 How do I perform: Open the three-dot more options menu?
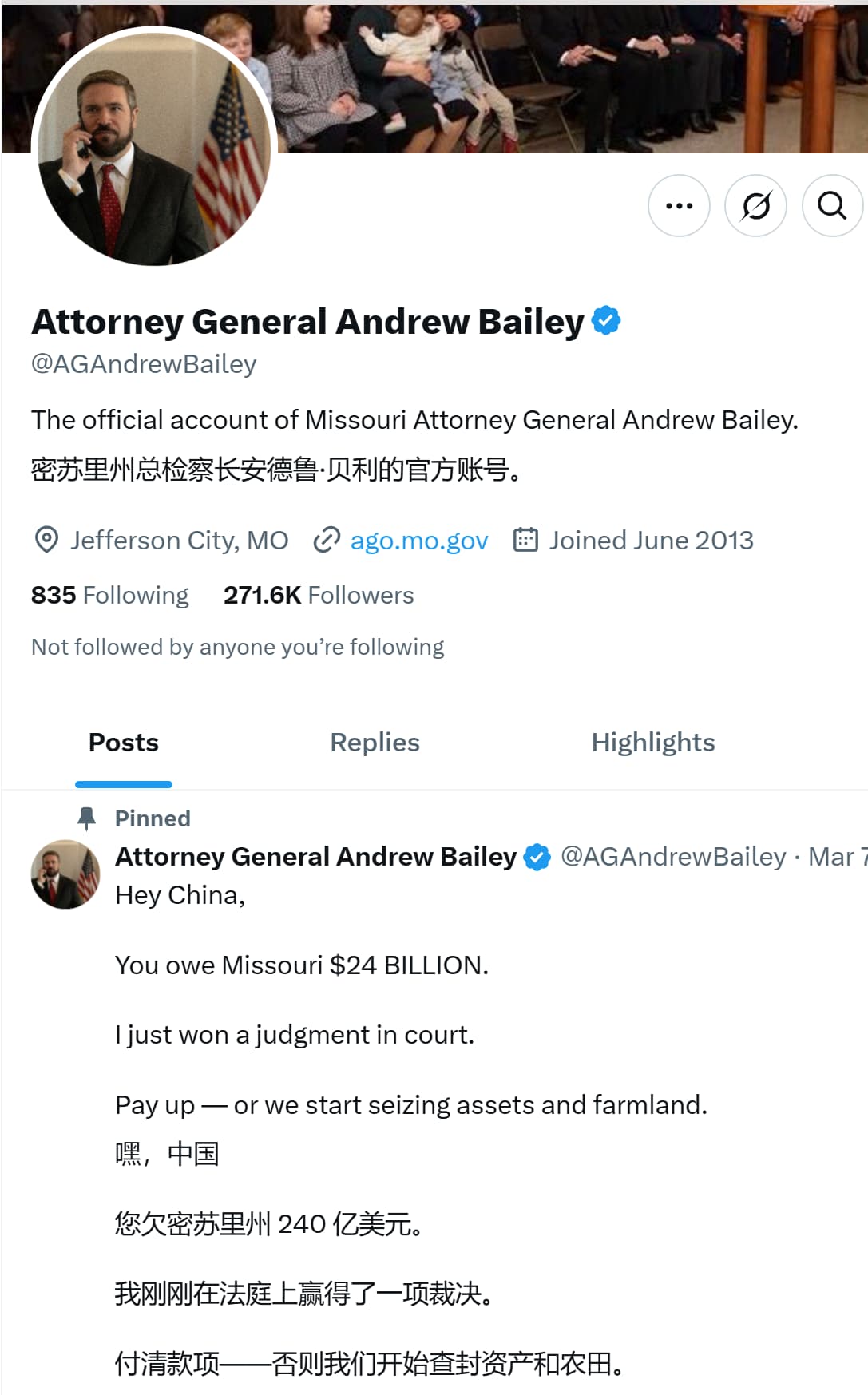[679, 206]
